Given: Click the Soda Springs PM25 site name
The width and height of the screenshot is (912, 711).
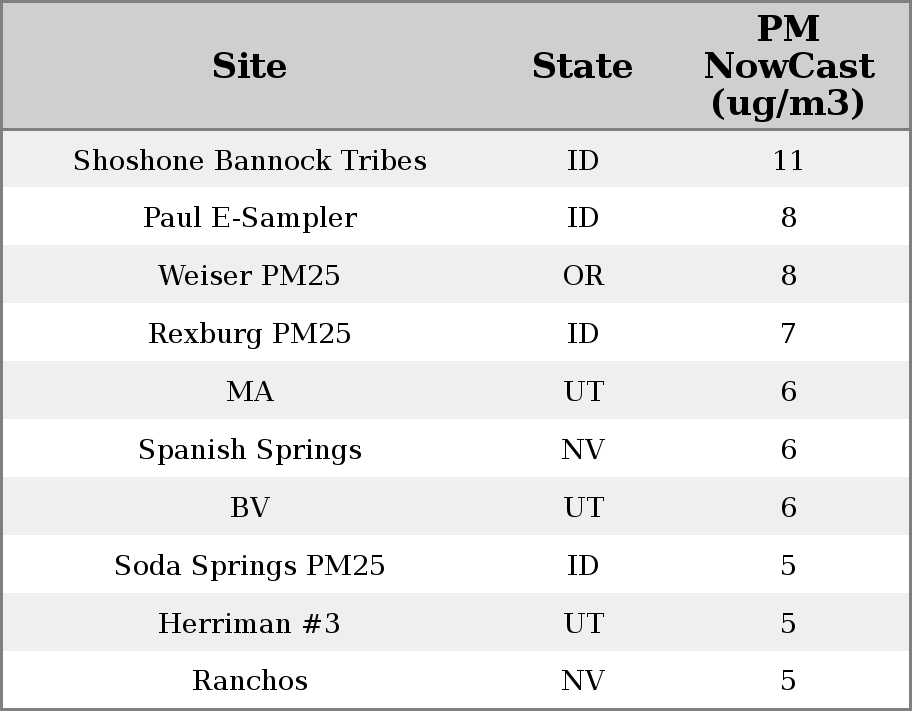Looking at the screenshot, I should (x=249, y=566).
